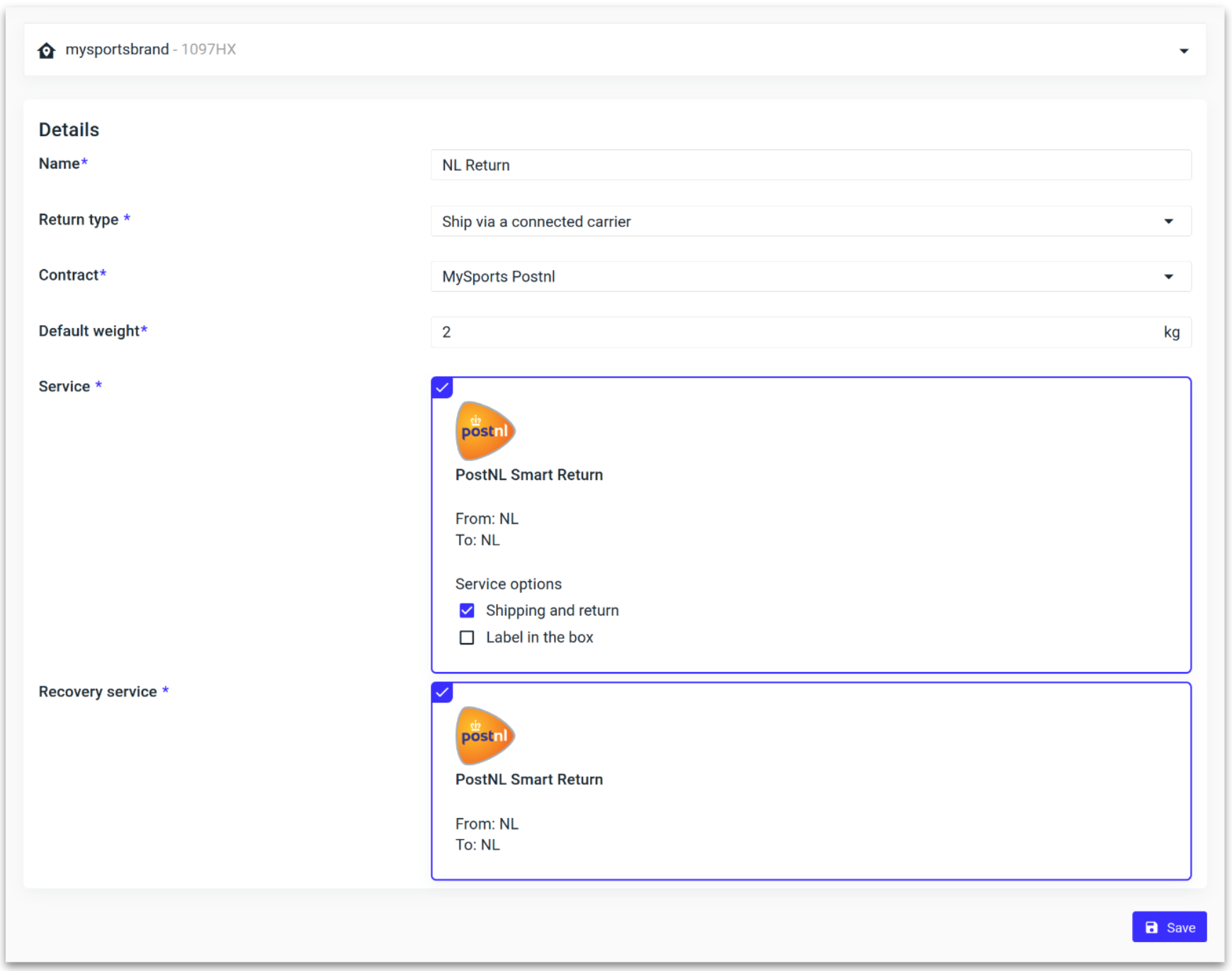Uncheck the Shipping and return option
Image resolution: width=1232 pixels, height=971 pixels.
[x=467, y=610]
